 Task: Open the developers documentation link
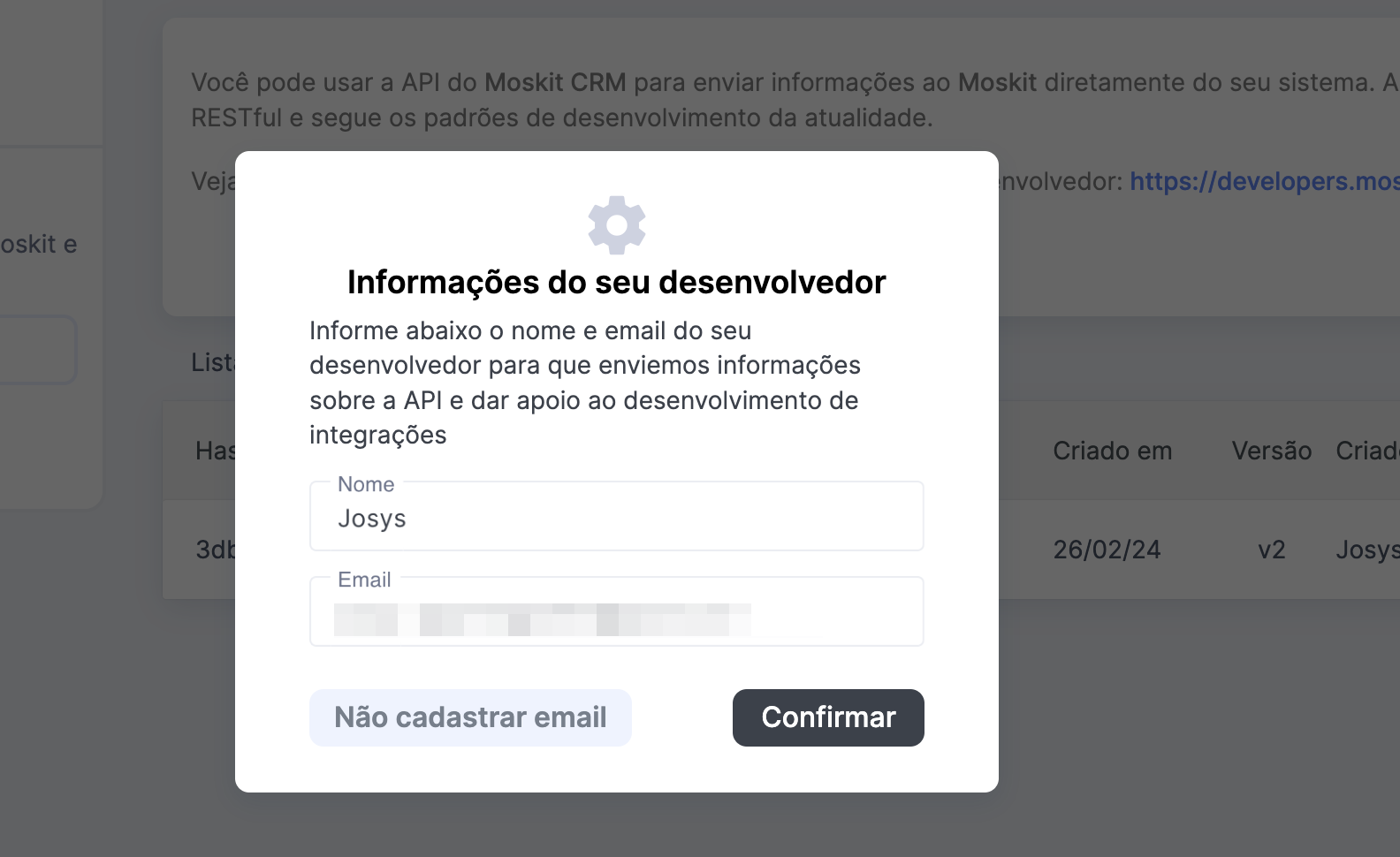click(1264, 181)
